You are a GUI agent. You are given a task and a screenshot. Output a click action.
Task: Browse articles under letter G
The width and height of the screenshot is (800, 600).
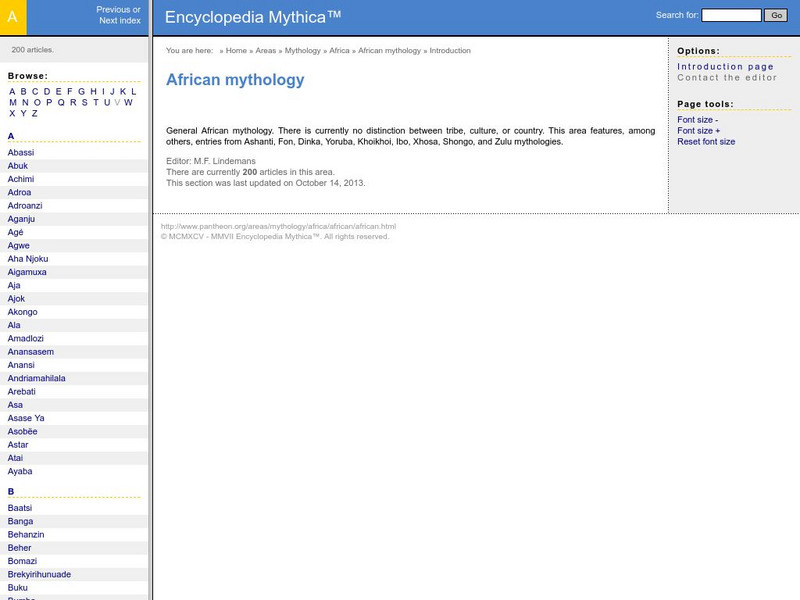81,91
